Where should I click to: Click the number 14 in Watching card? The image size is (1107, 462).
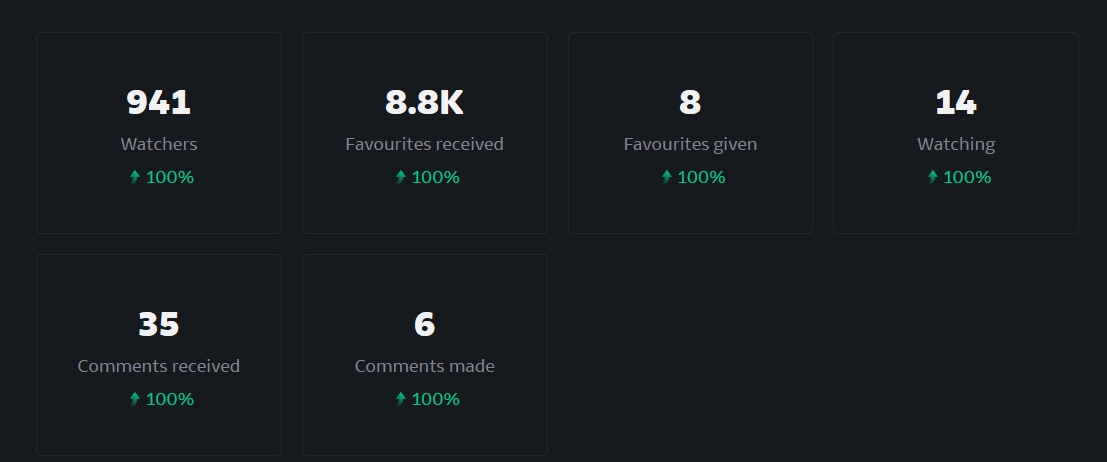pos(956,102)
